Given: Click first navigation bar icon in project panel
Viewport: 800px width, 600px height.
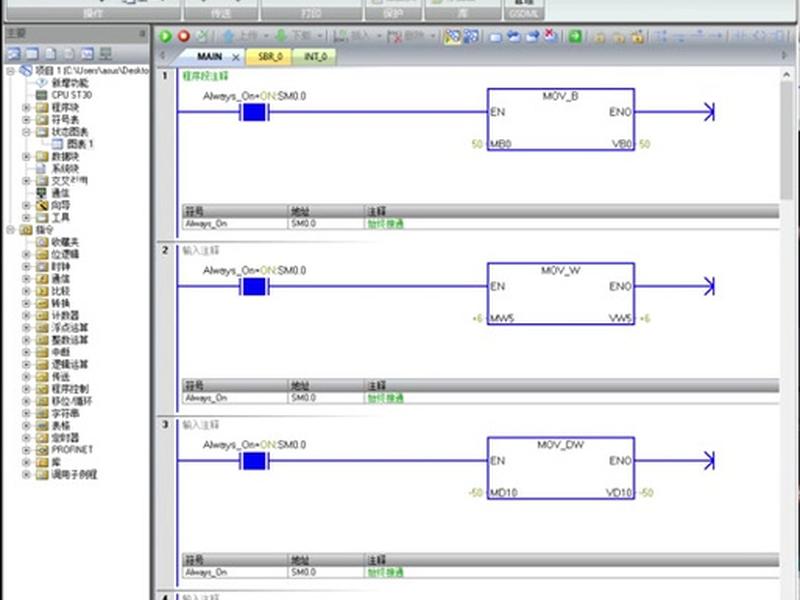Looking at the screenshot, I should (x=13, y=54).
